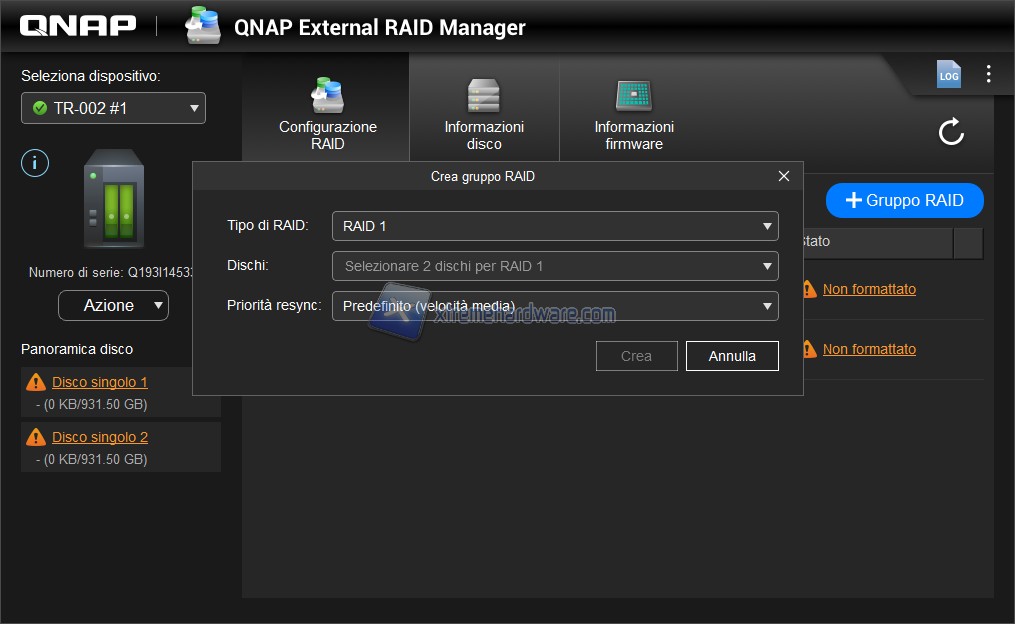Select the Configurazione RAID tab
The width and height of the screenshot is (1015, 624).
327,116
